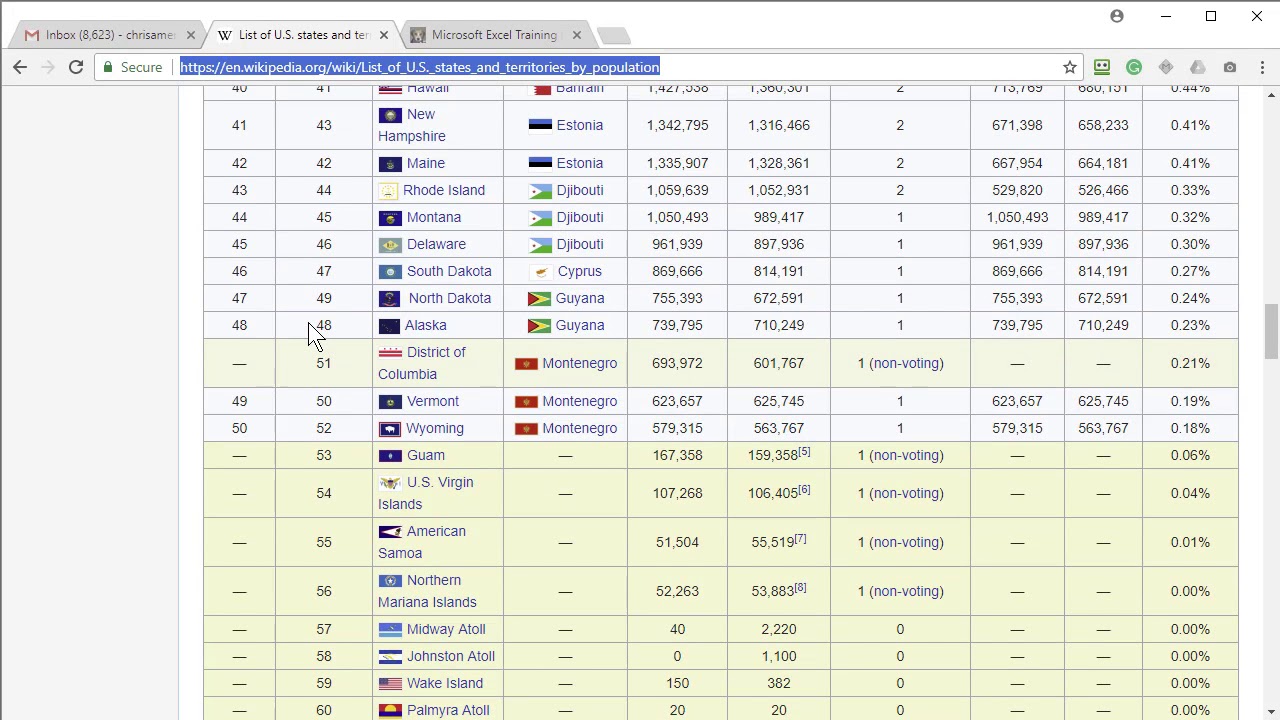Click the Cyprus flag icon
The height and width of the screenshot is (720, 1280).
click(541, 271)
